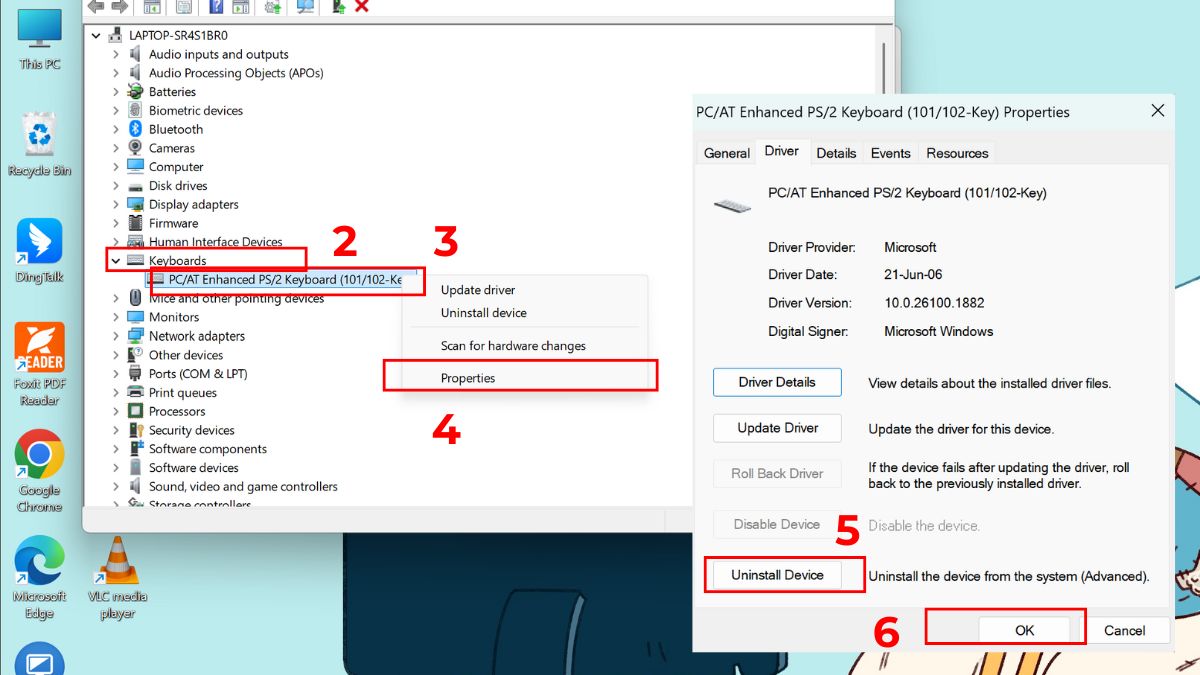Click the Print queues category icon
Image resolution: width=1200 pixels, height=675 pixels.
(136, 393)
